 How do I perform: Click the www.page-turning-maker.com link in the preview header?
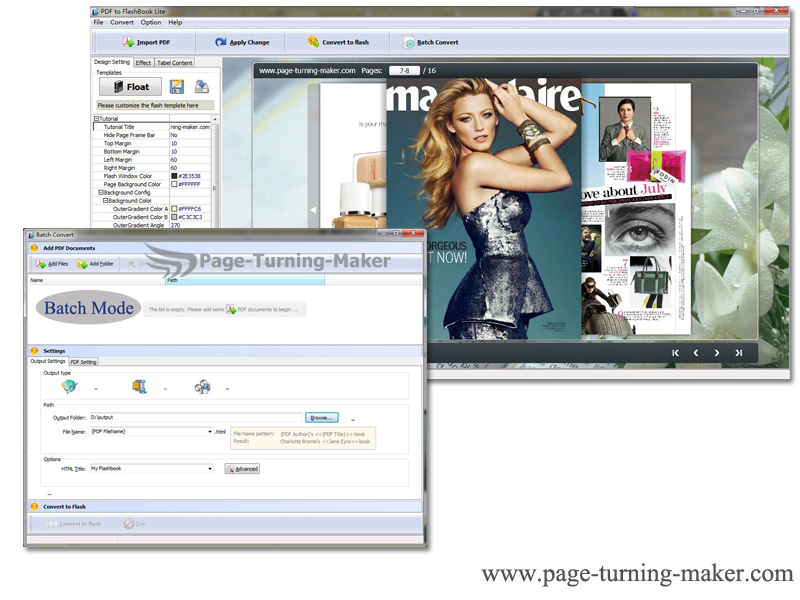(307, 70)
